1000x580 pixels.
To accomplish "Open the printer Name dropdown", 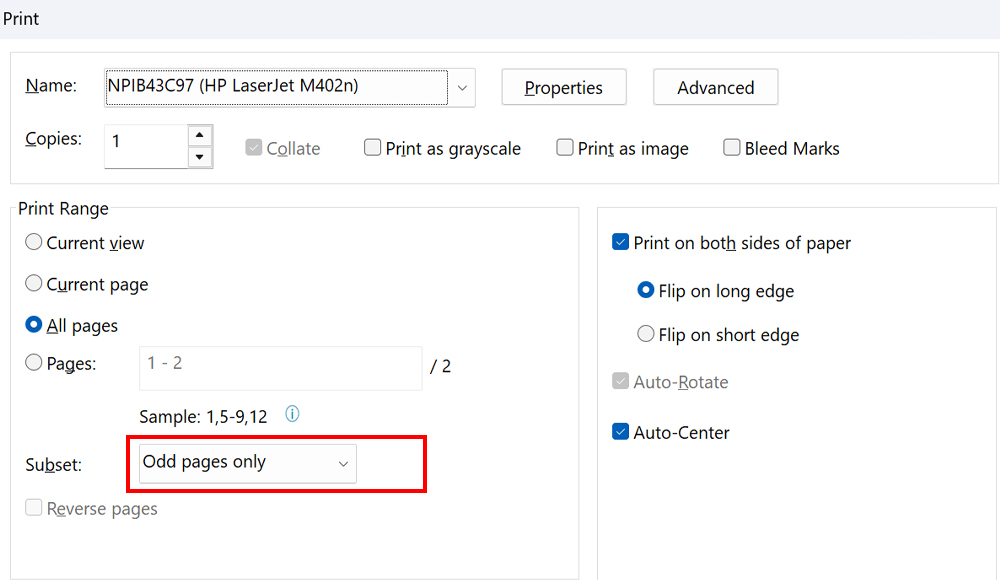I will 461,87.
